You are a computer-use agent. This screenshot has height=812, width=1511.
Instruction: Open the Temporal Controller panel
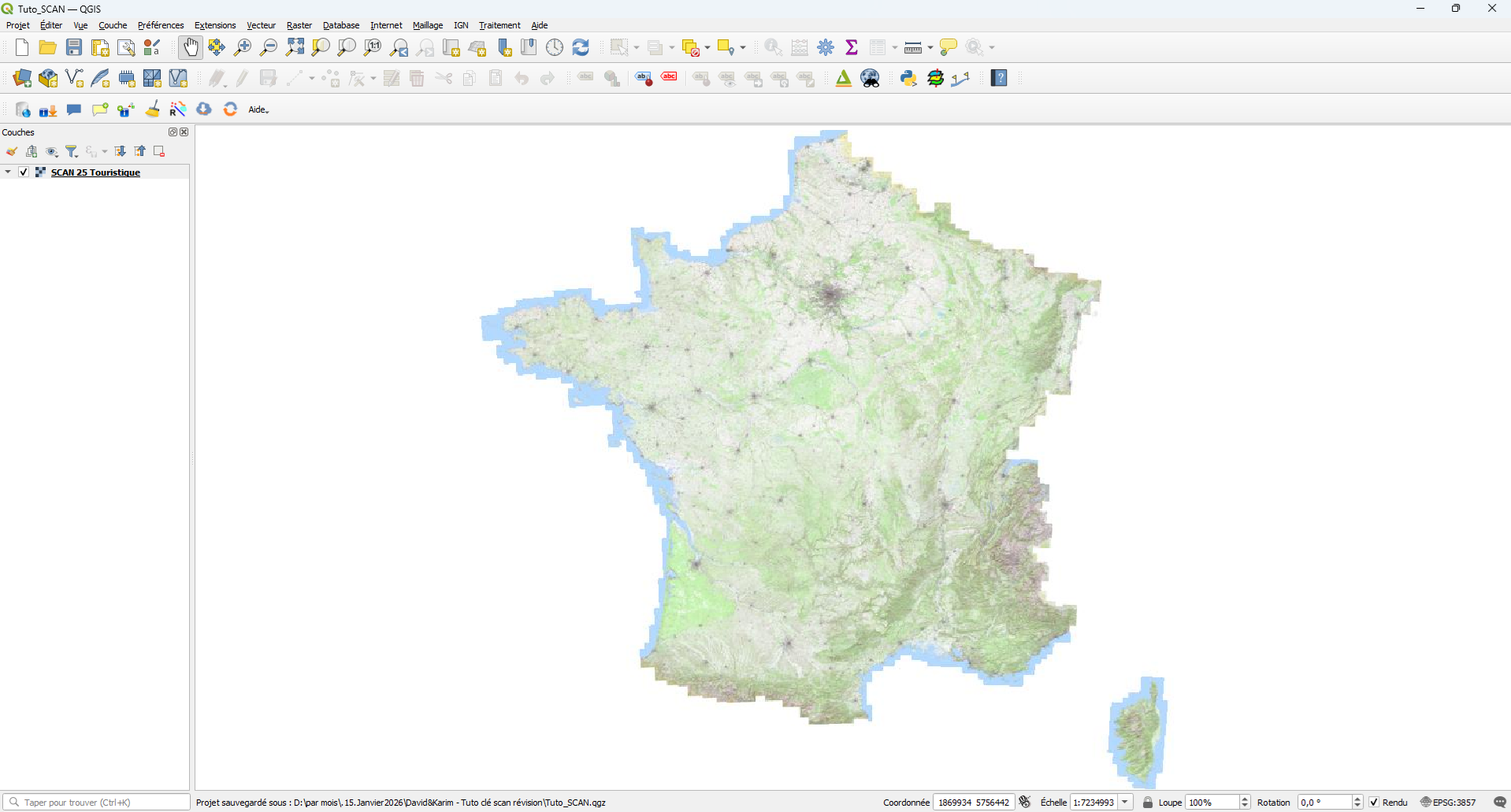[x=555, y=47]
